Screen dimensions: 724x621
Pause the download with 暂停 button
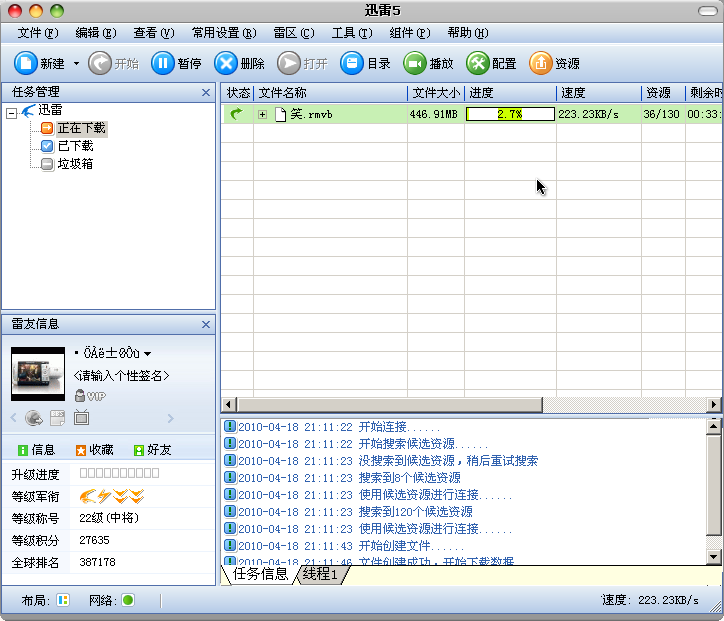pos(176,63)
